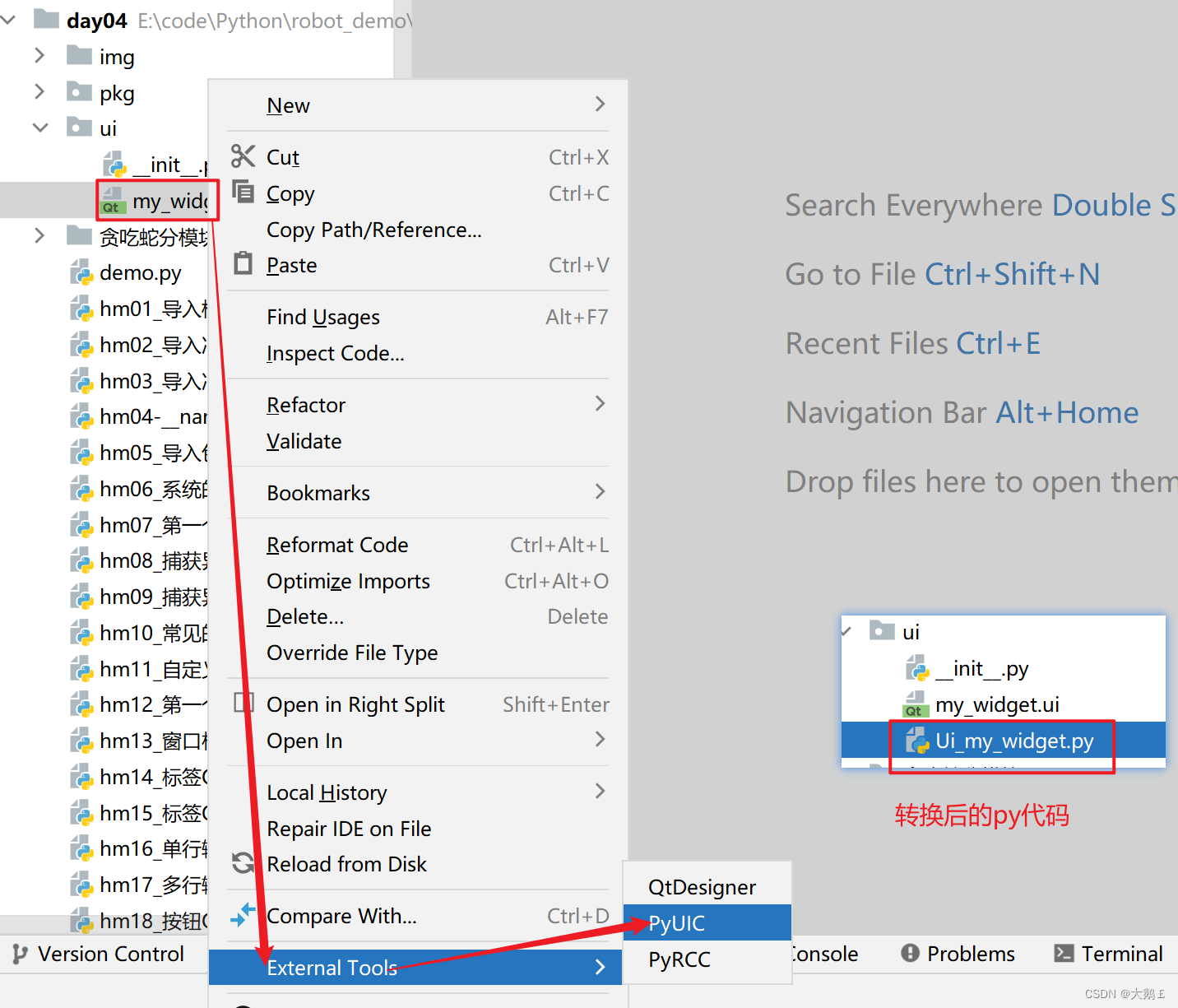
Task: Expand the 贪吃蛇分模块 folder
Action: click(39, 235)
